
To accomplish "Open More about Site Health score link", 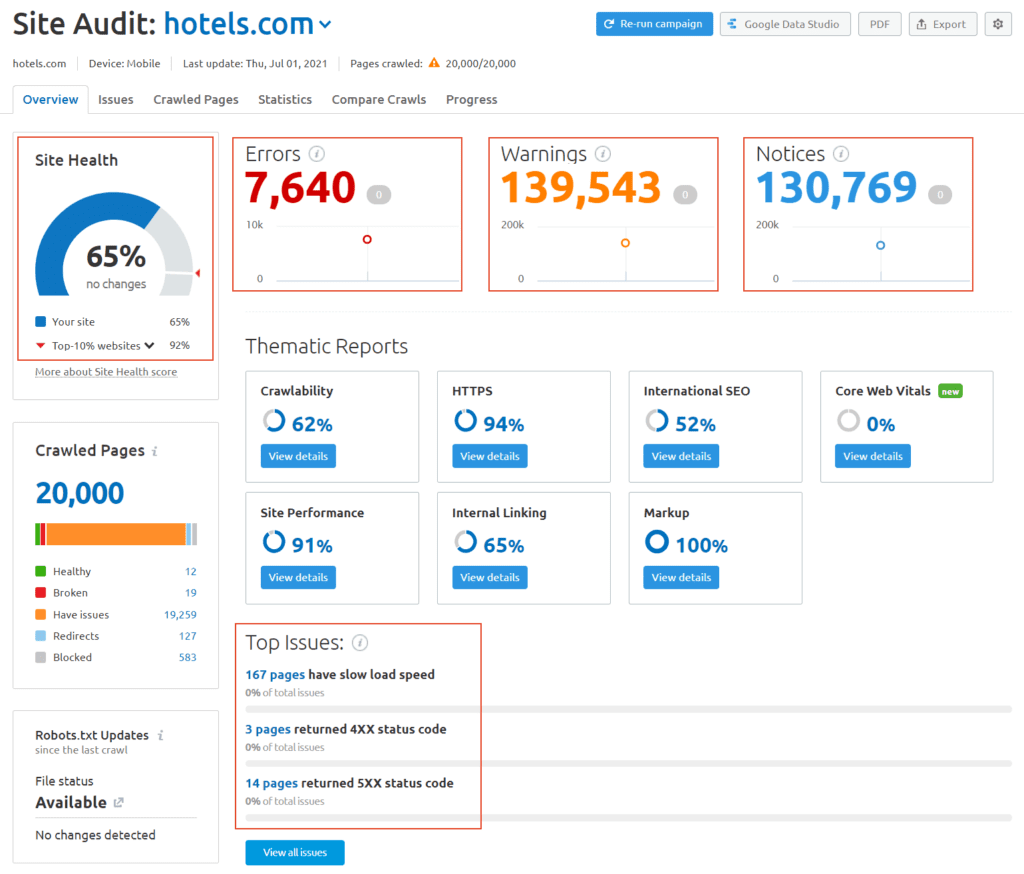I will pos(106,372).
